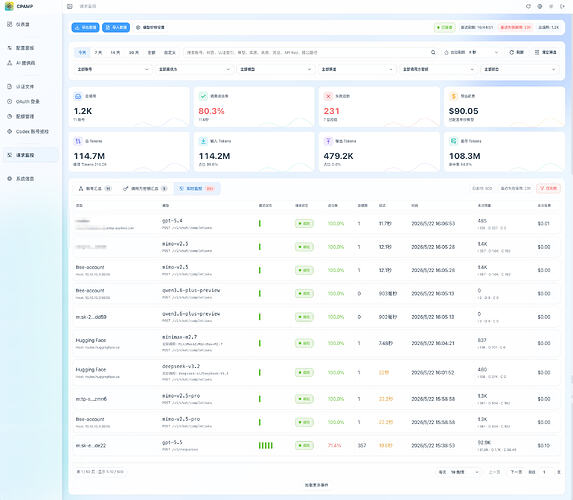This screenshot has height=500, width=573.
Task: Switch to the second summary tab with key icon
Action: (145, 189)
